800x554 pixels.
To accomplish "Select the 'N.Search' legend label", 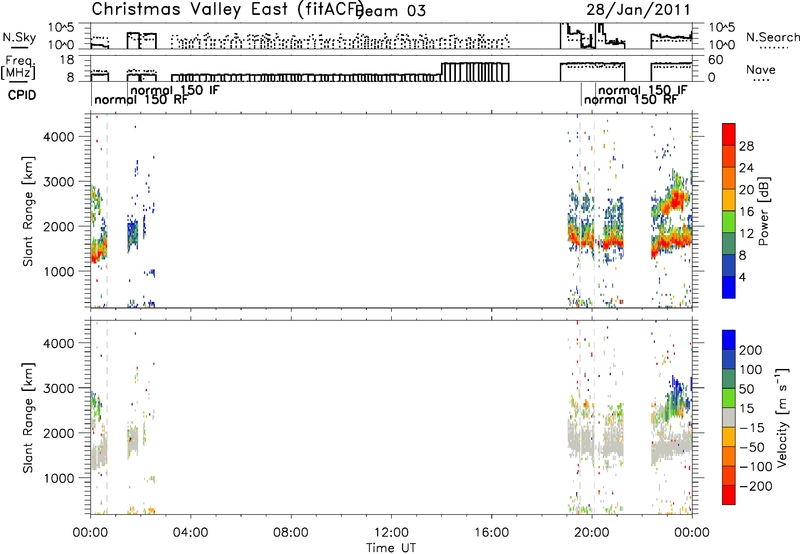I will pyautogui.click(x=772, y=37).
